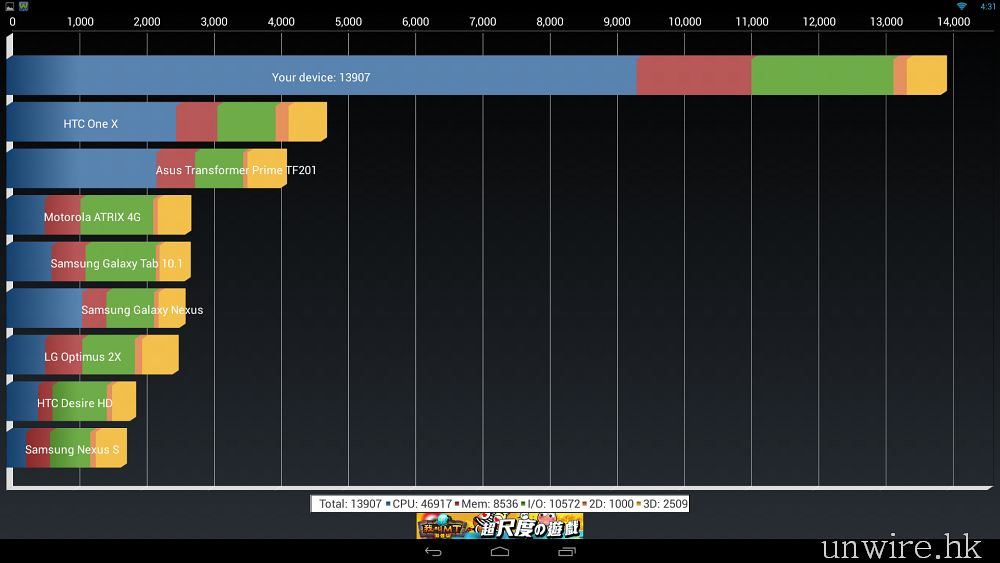Tap the Android back navigation button
Image resolution: width=1000 pixels, height=563 pixels.
click(x=433, y=551)
